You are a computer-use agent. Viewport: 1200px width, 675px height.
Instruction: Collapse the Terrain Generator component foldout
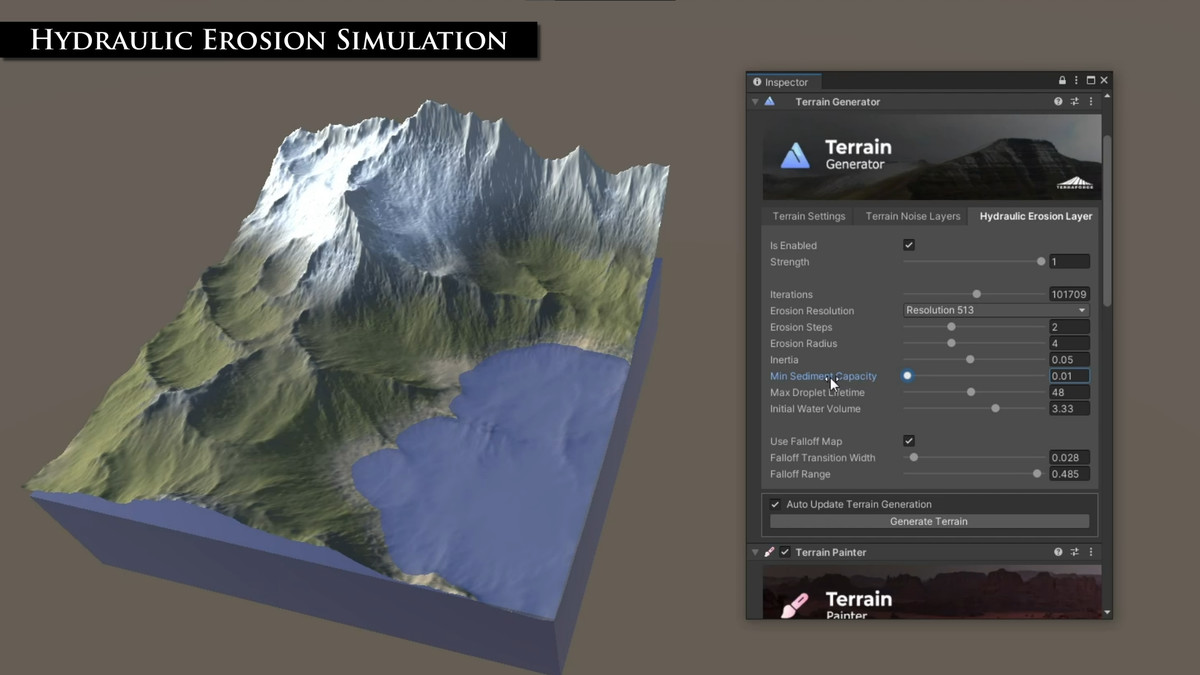tap(755, 102)
